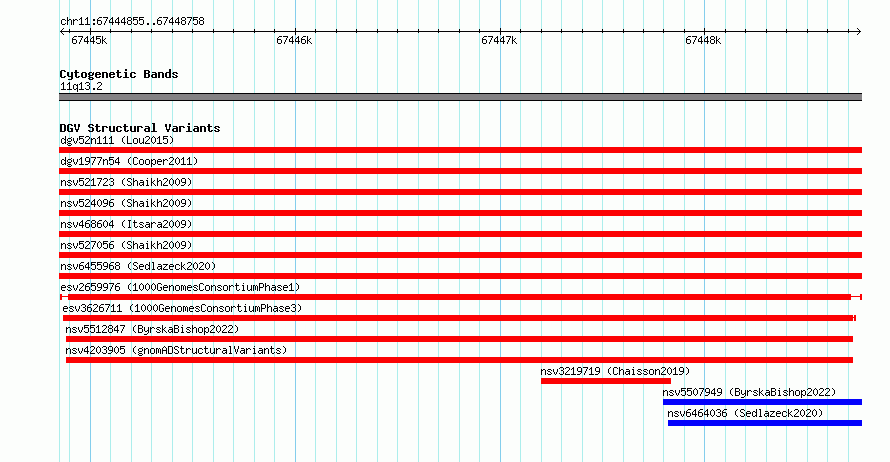Open the nsv524096 (Shaikh2009) entry

click(x=126, y=203)
